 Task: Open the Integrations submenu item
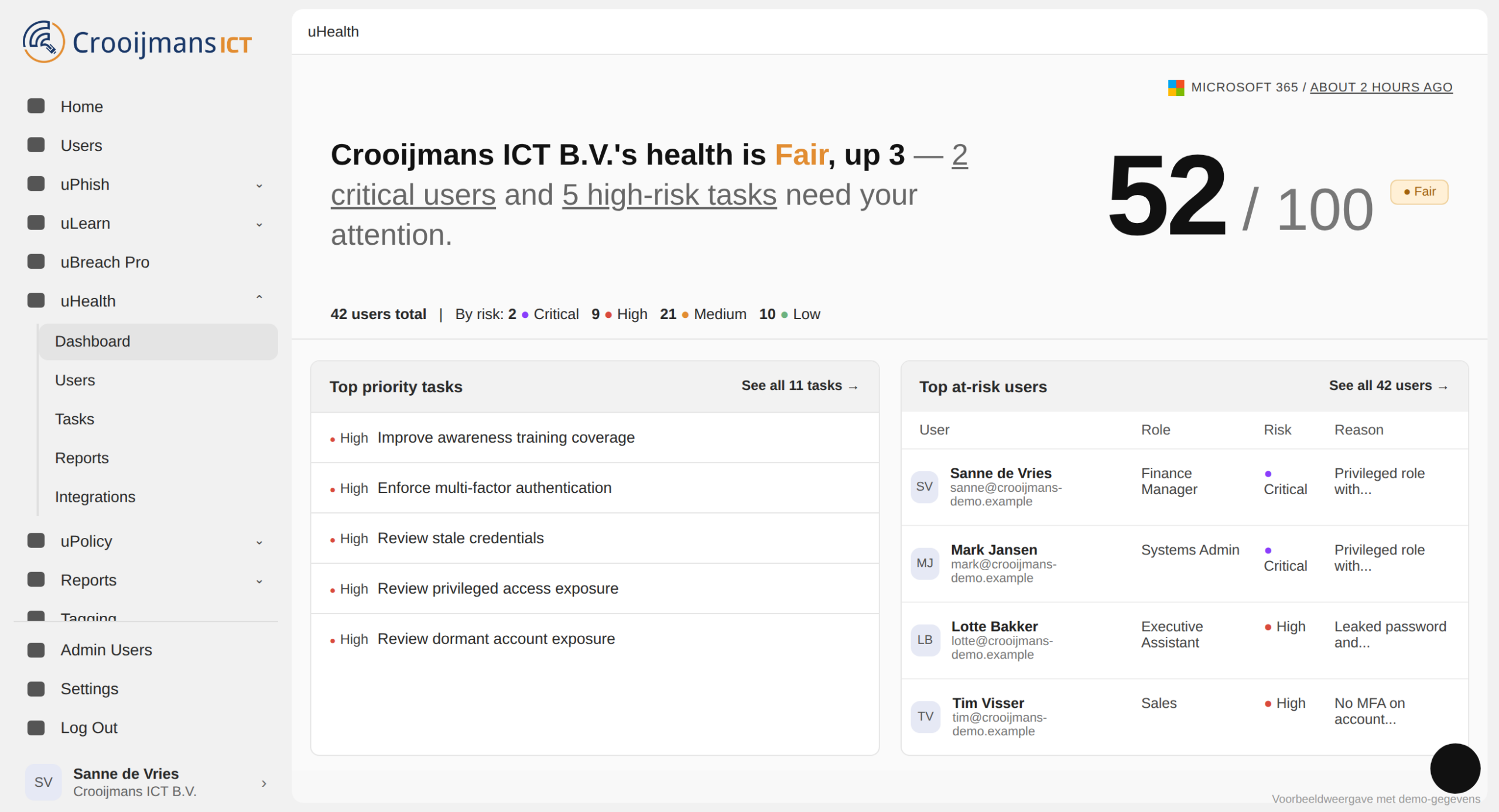tap(158, 497)
